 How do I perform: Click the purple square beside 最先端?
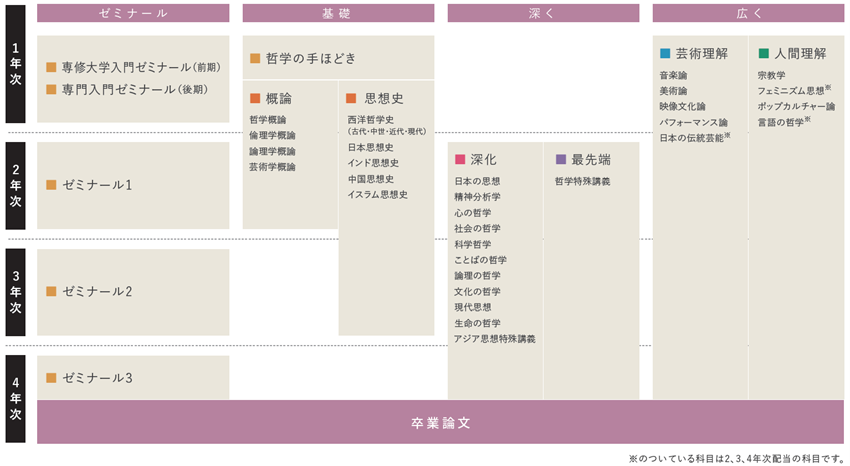click(560, 159)
